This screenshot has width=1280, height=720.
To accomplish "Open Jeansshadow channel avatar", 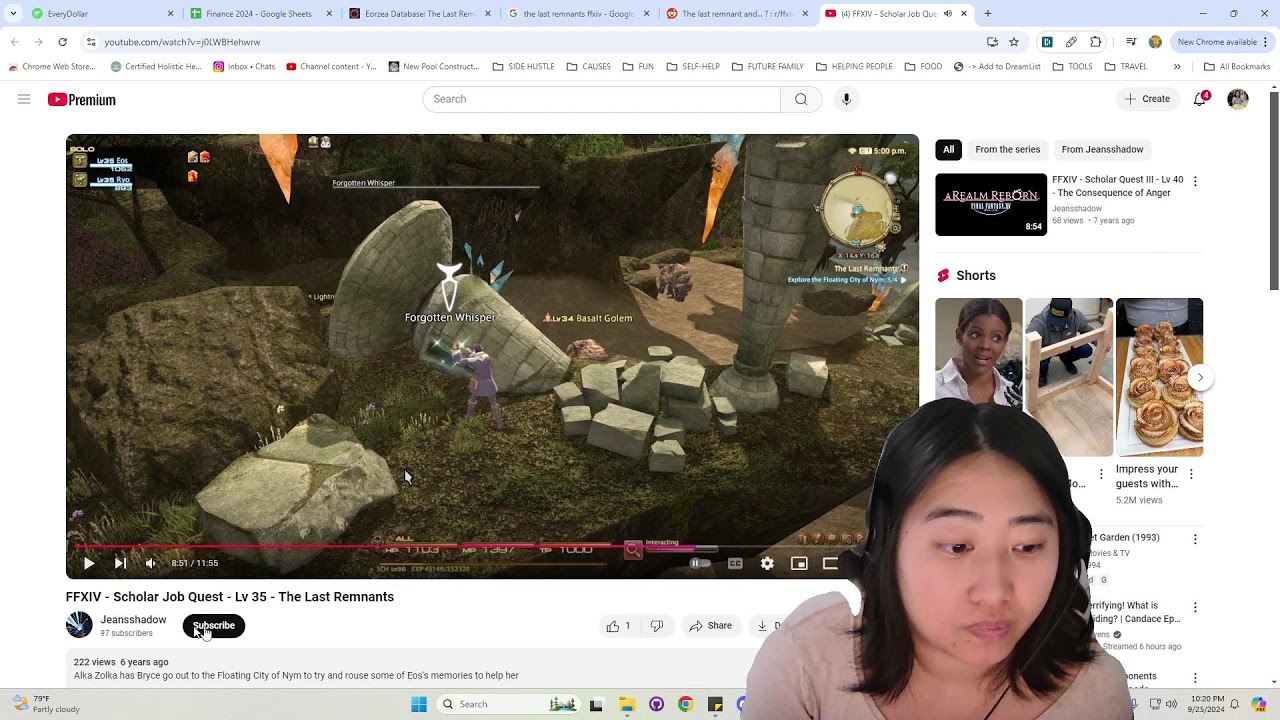I will (79, 625).
